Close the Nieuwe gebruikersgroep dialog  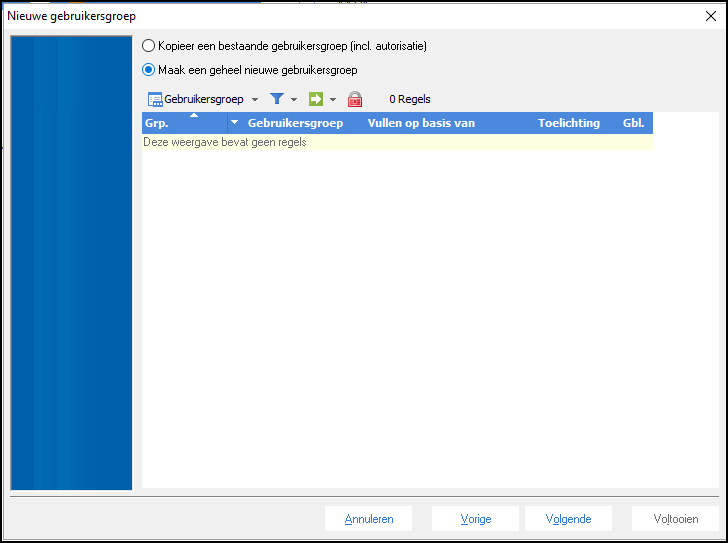point(710,16)
